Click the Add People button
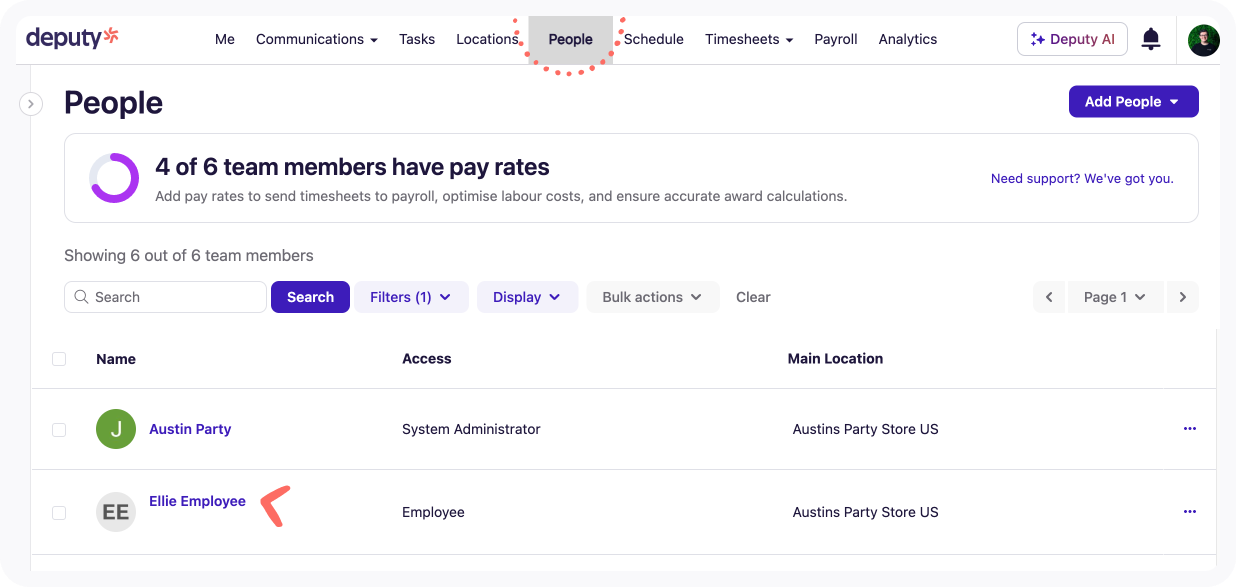The height and width of the screenshot is (587, 1236). coord(1133,101)
